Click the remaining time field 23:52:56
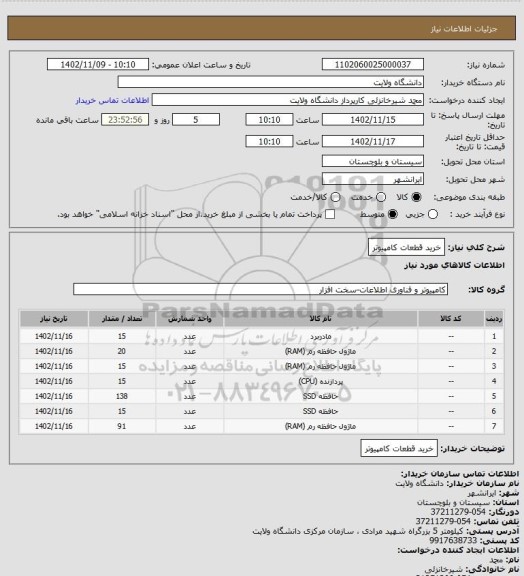 [x=125, y=120]
